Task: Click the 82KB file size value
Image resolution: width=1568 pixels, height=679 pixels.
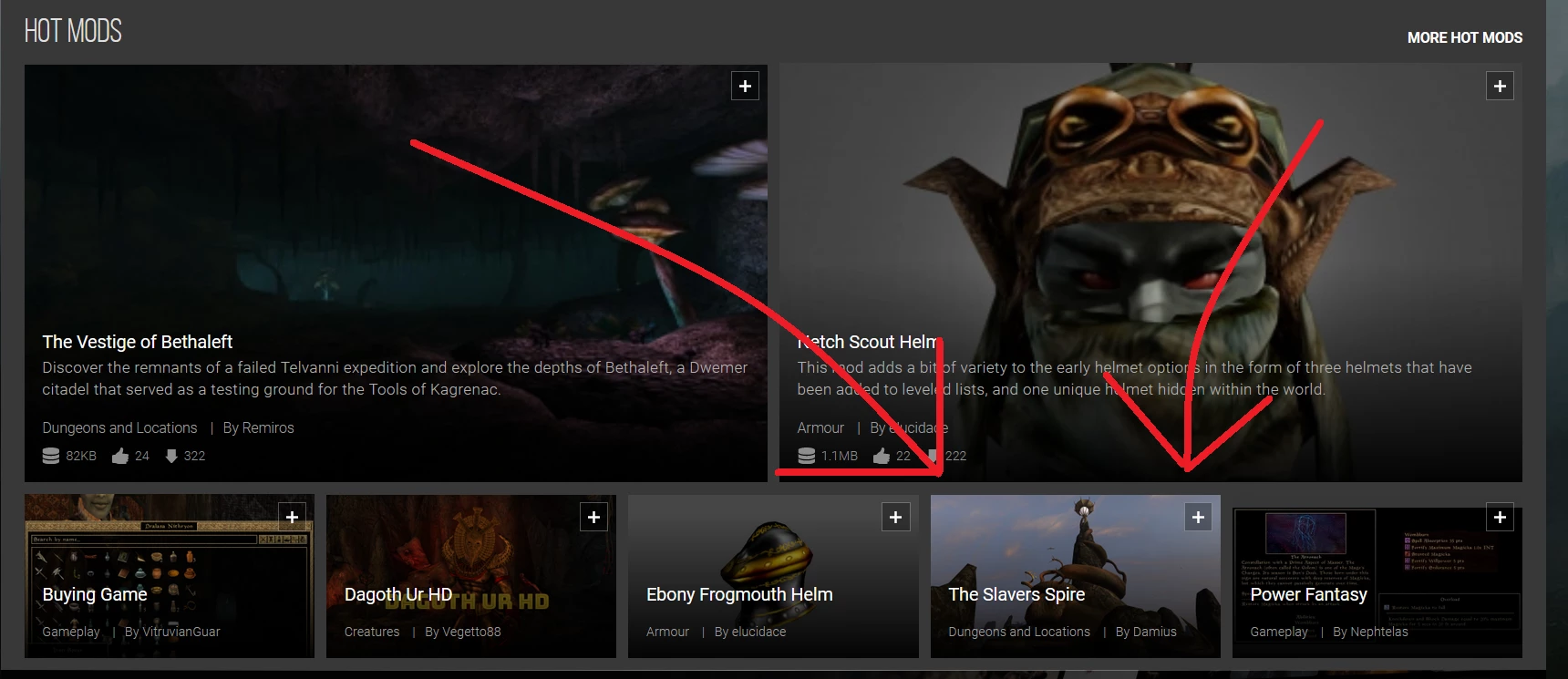Action: [x=81, y=456]
